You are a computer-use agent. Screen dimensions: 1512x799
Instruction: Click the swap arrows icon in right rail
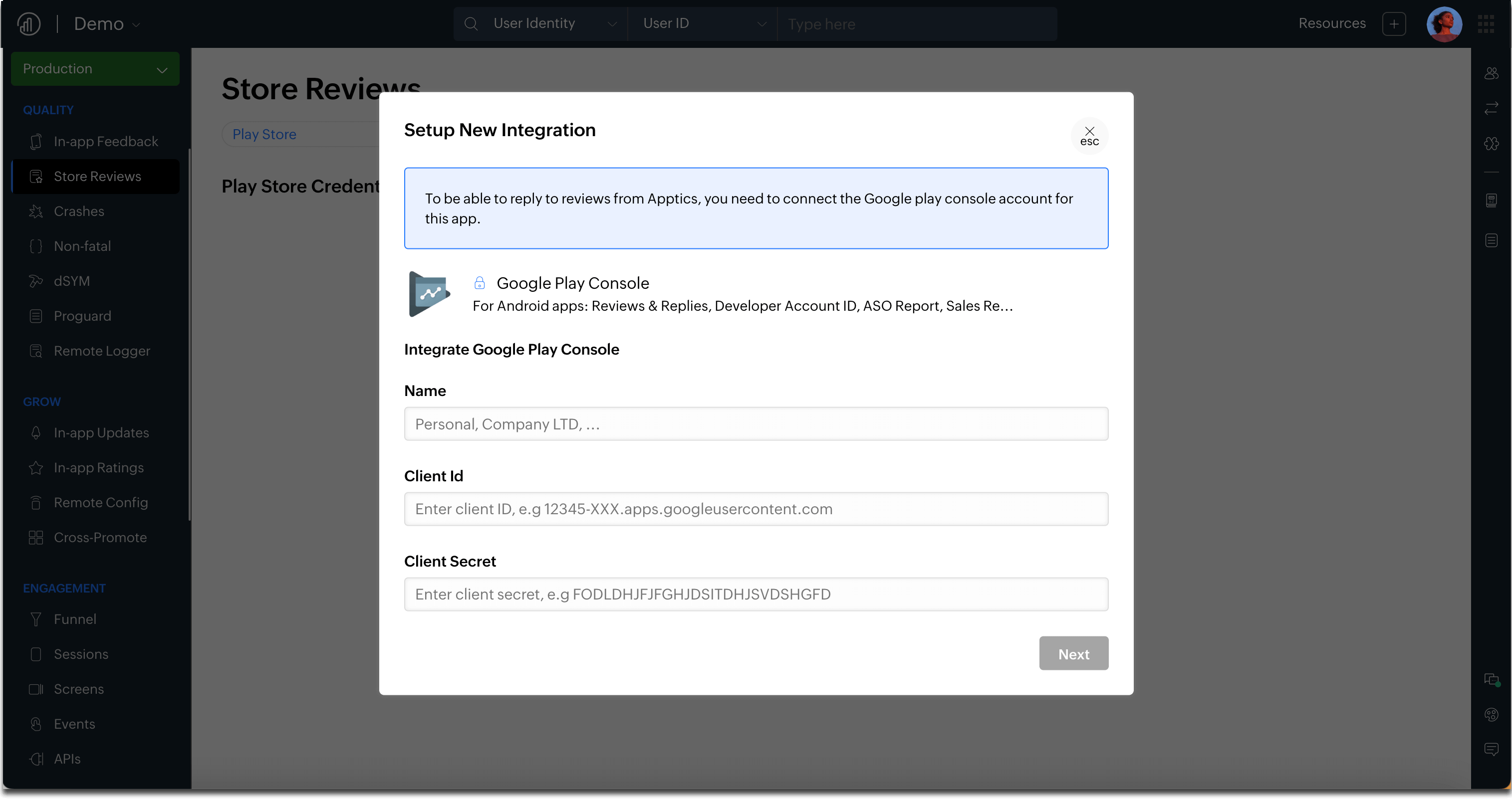pos(1491,109)
